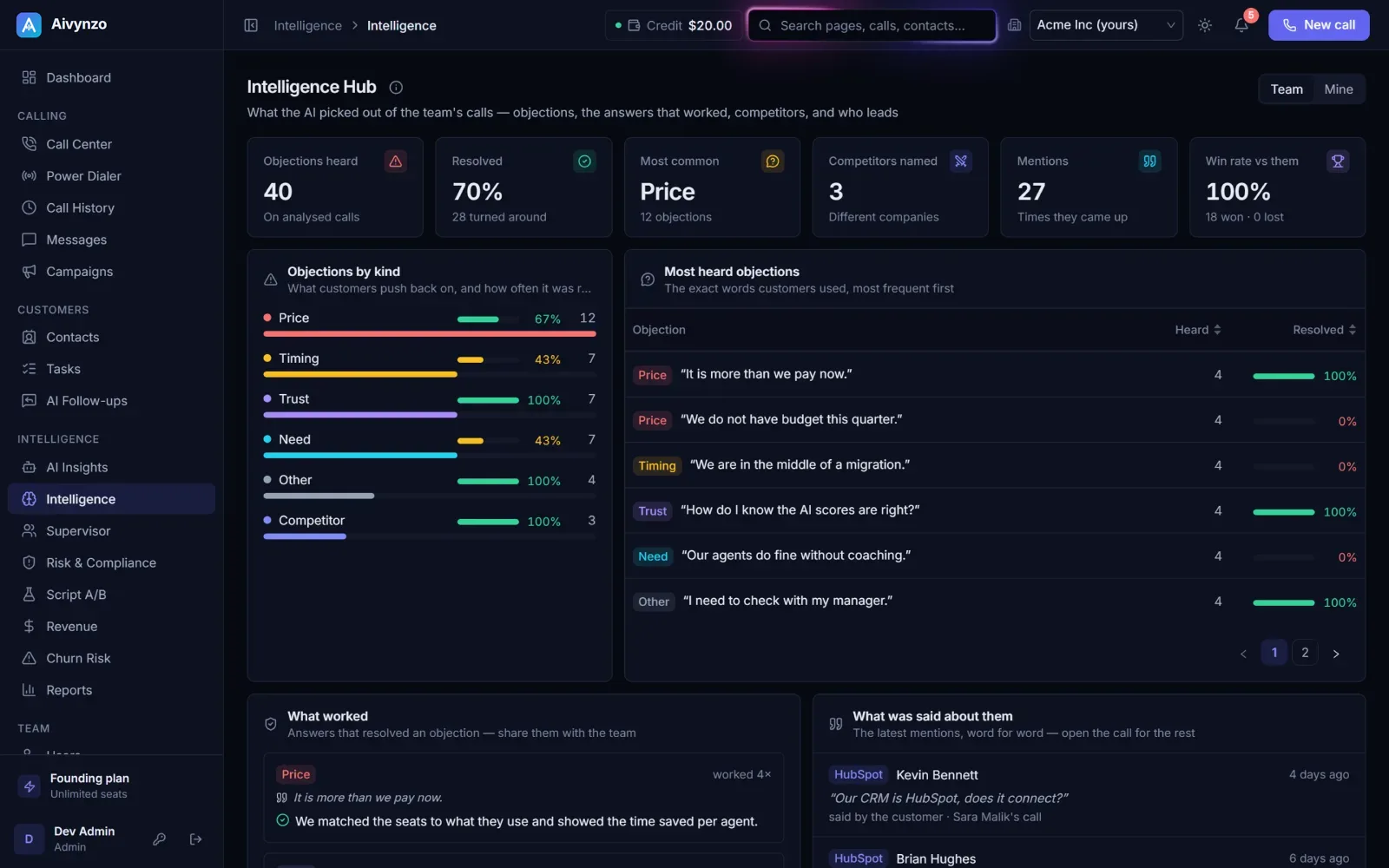
Task: Click the warning icon on Objections heard card
Action: point(396,161)
